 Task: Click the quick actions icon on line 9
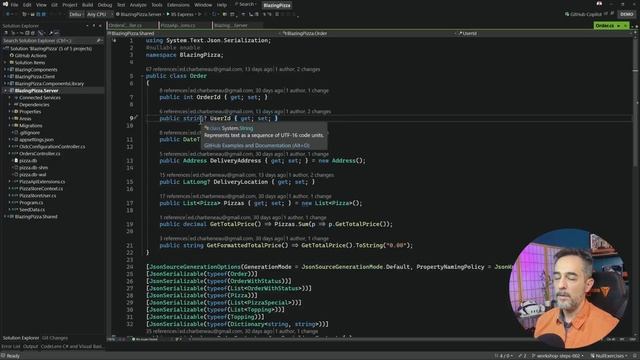136,118
